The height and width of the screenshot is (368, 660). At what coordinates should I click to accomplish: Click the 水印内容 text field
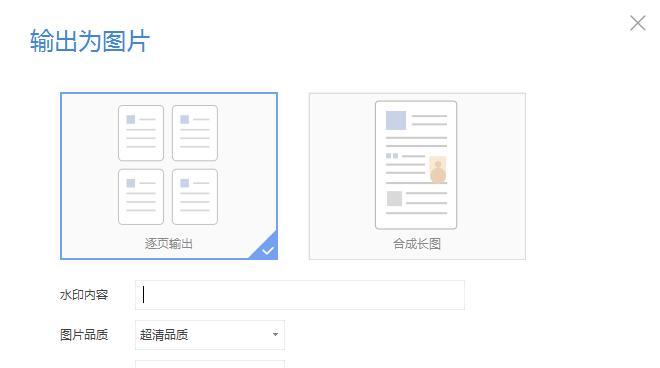click(300, 295)
